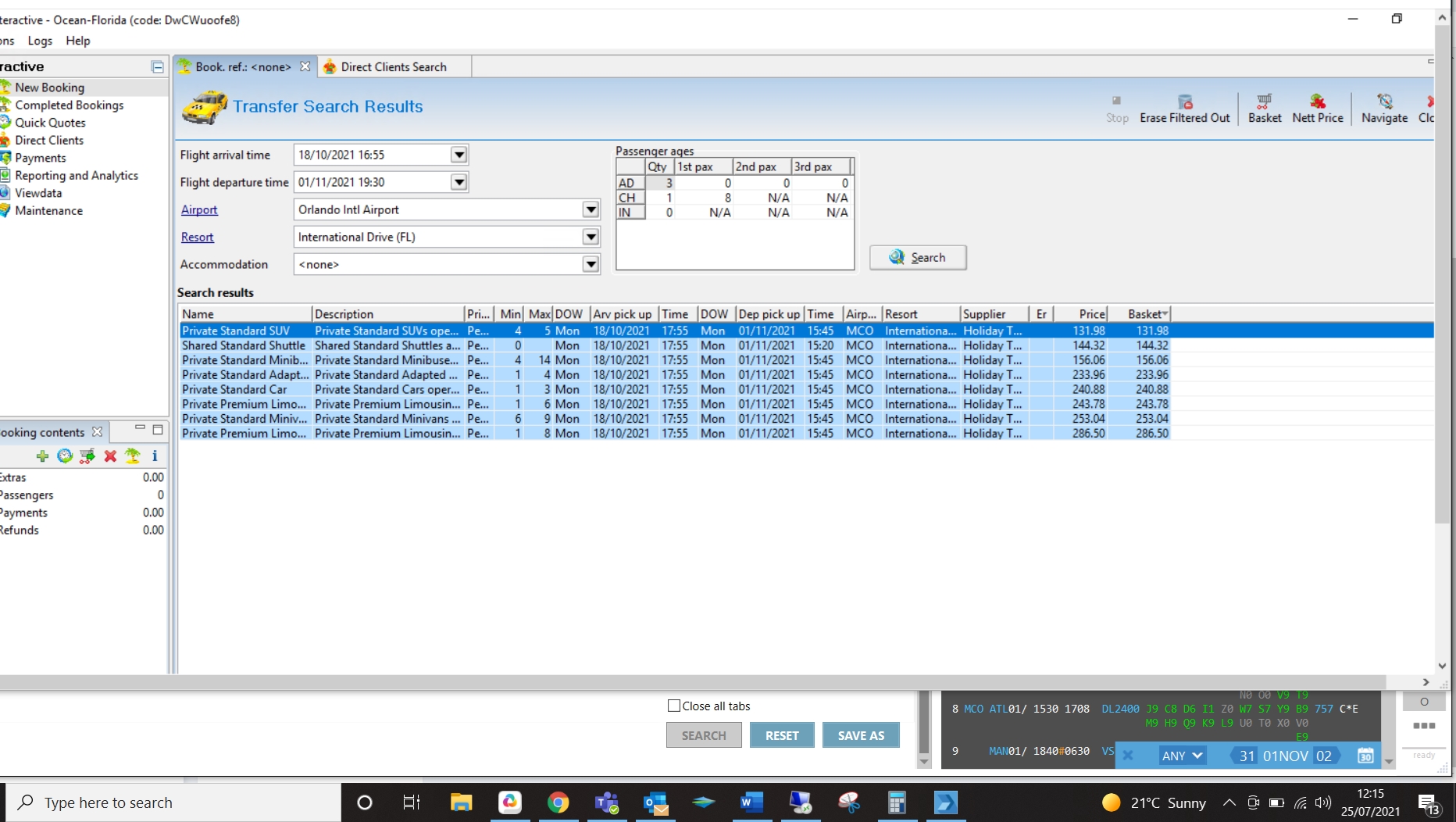Open Quick Quotes in the sidebar

[50, 123]
